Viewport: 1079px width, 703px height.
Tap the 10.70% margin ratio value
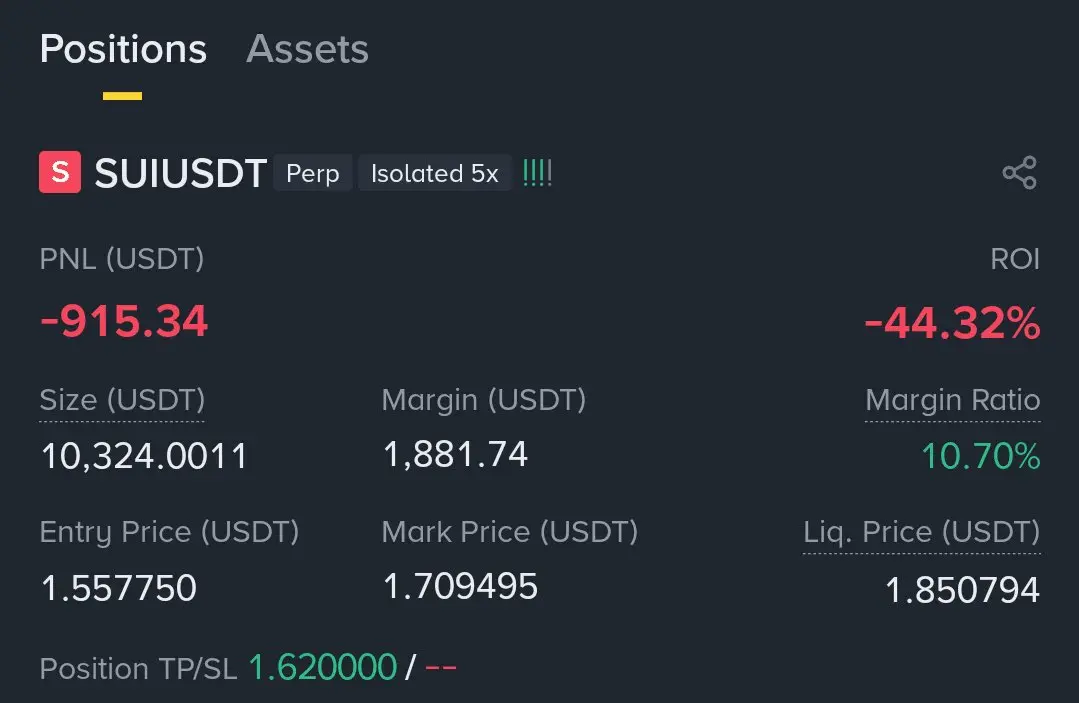pos(980,456)
